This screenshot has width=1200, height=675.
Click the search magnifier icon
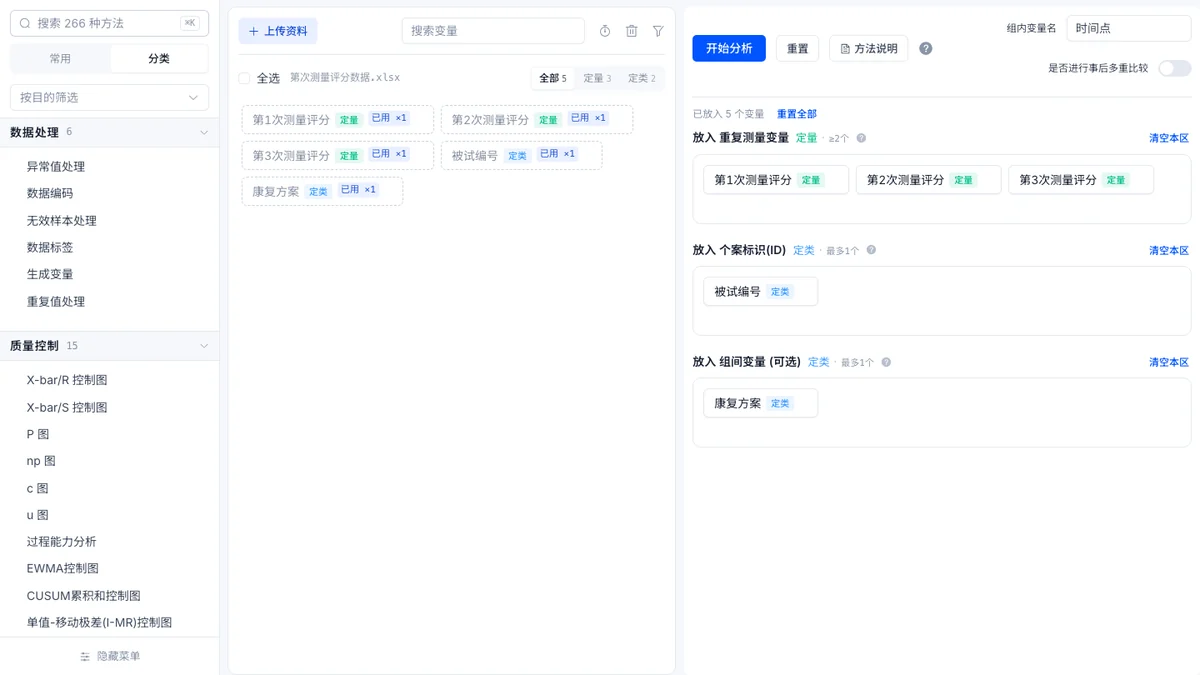tap(26, 23)
